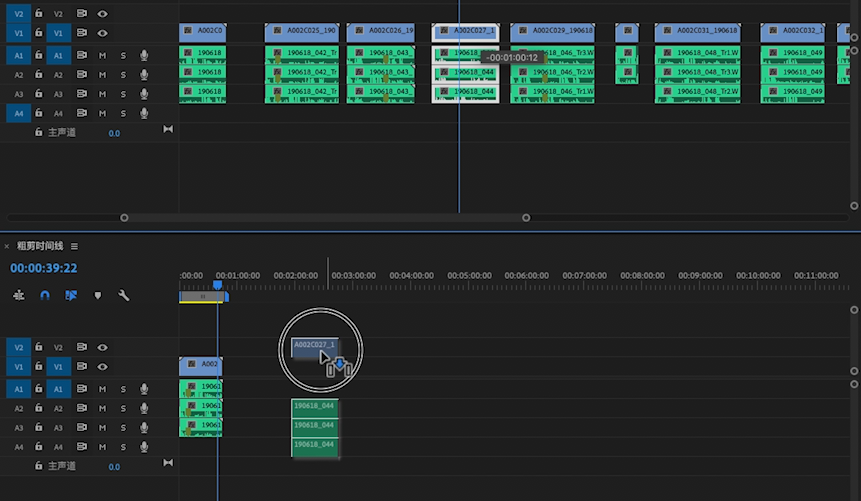Close the 粗剪时间线 tab
861x501 pixels.
point(7,246)
